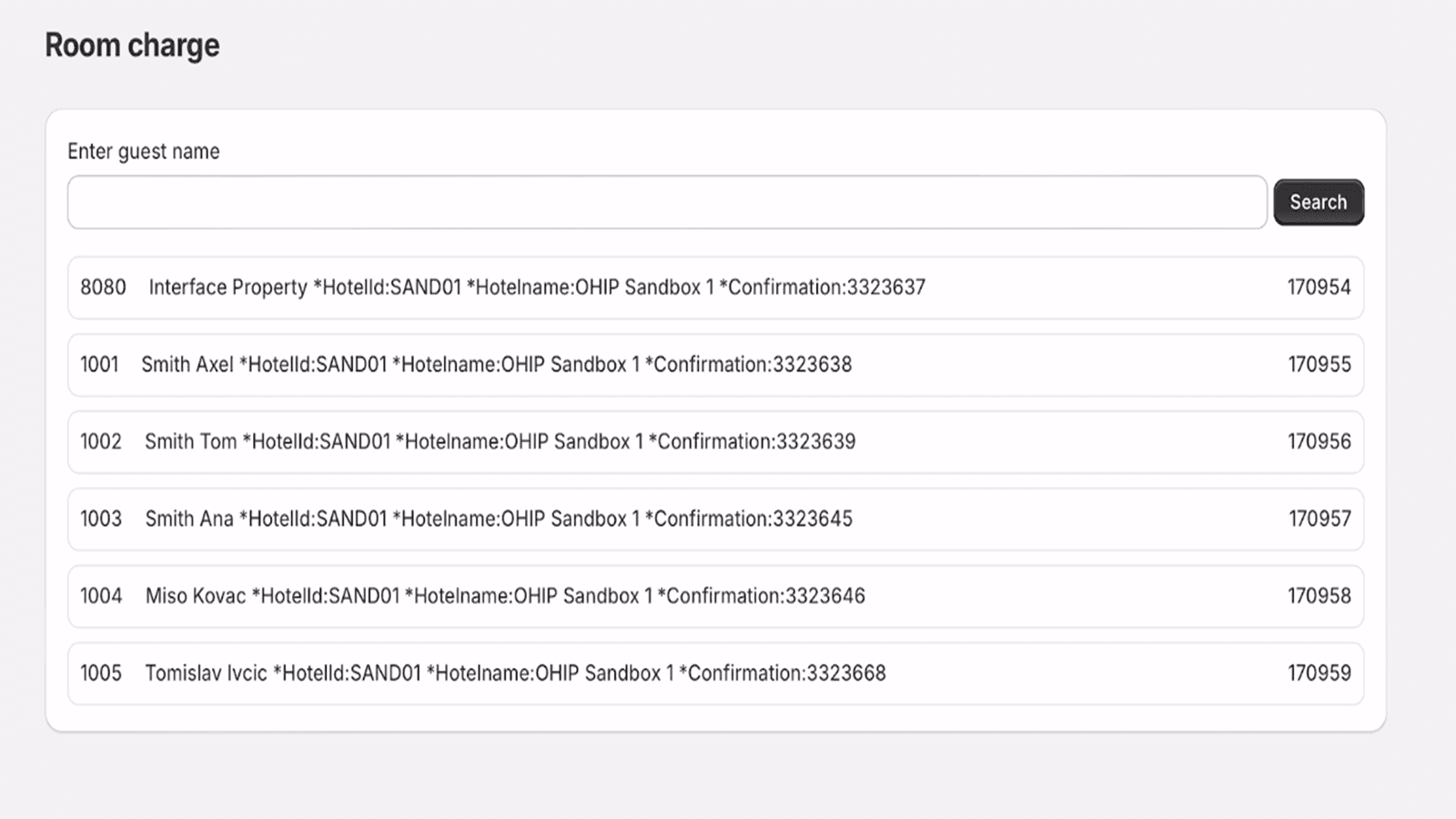
Task: Click reservation ID 170957
Action: (x=1319, y=520)
